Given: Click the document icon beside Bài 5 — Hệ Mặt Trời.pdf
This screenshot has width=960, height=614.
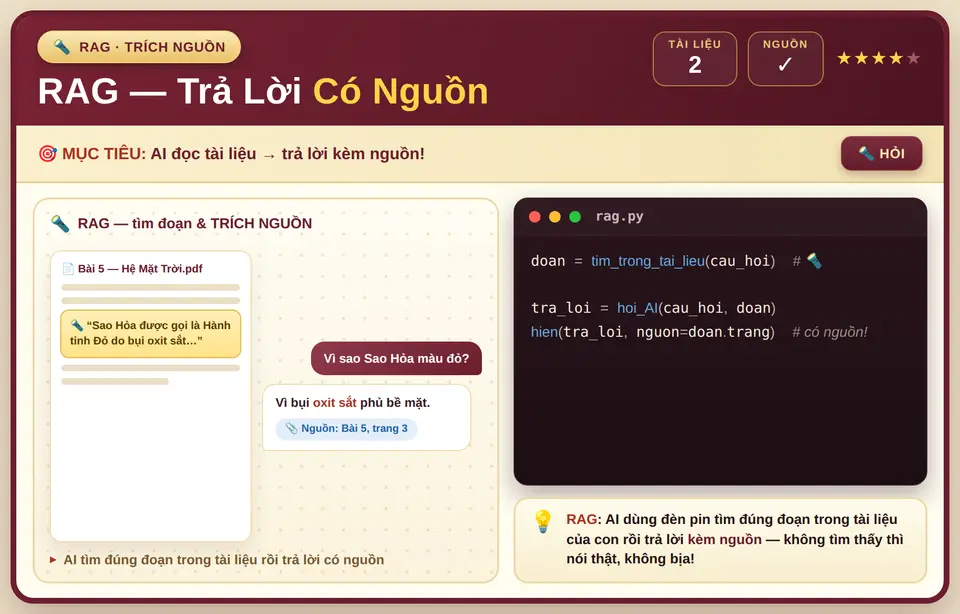Looking at the screenshot, I should (x=68, y=269).
